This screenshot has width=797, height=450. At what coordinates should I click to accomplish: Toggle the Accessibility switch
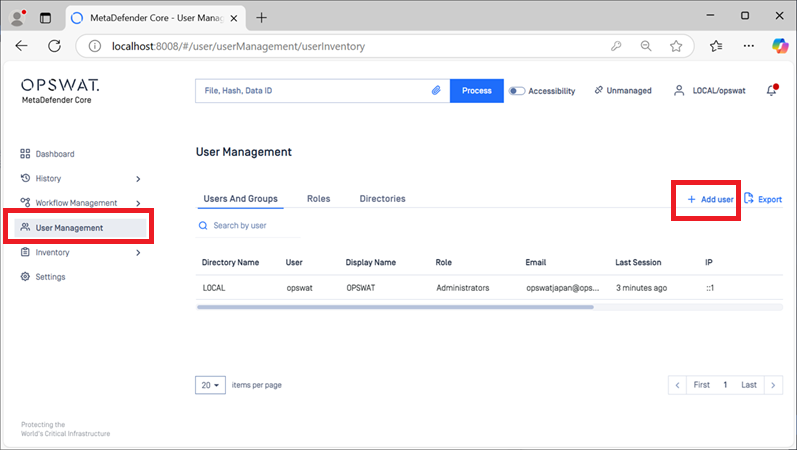[517, 91]
